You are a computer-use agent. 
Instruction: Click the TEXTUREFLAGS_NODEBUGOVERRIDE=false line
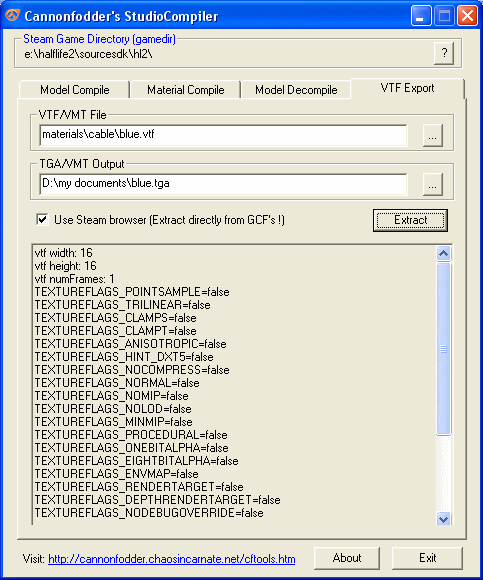click(149, 513)
